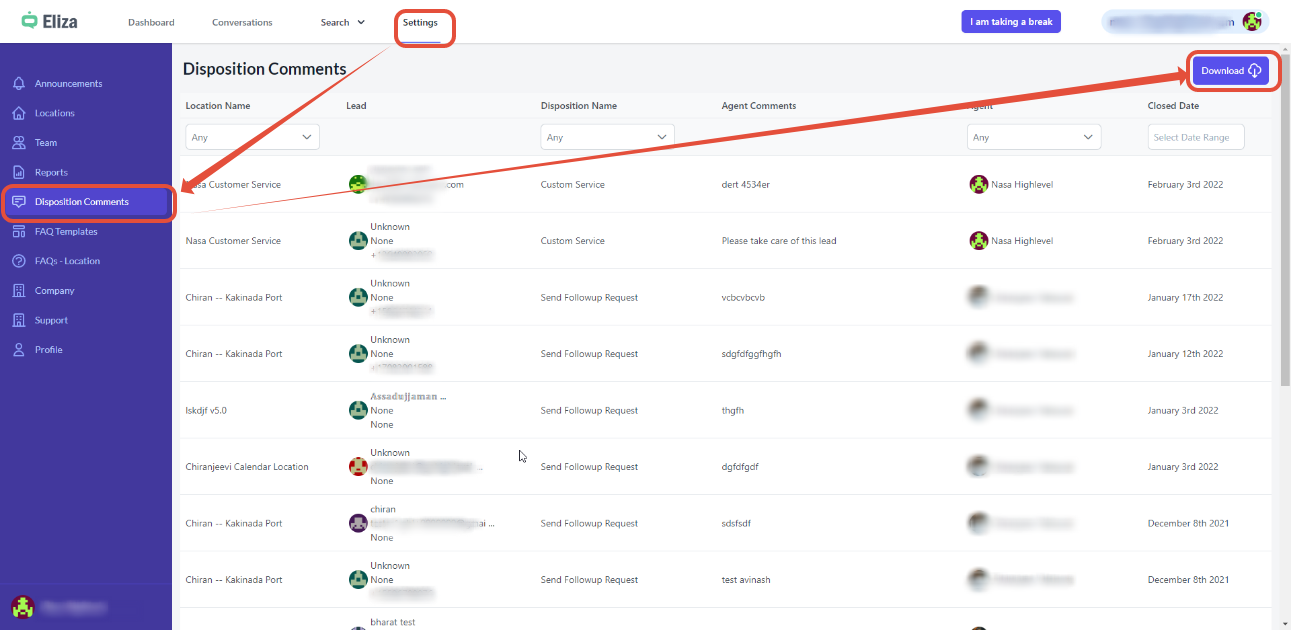Screen dimensions: 1291x630
Task: Click the Announcements bell icon in sidebar
Action: (19, 84)
